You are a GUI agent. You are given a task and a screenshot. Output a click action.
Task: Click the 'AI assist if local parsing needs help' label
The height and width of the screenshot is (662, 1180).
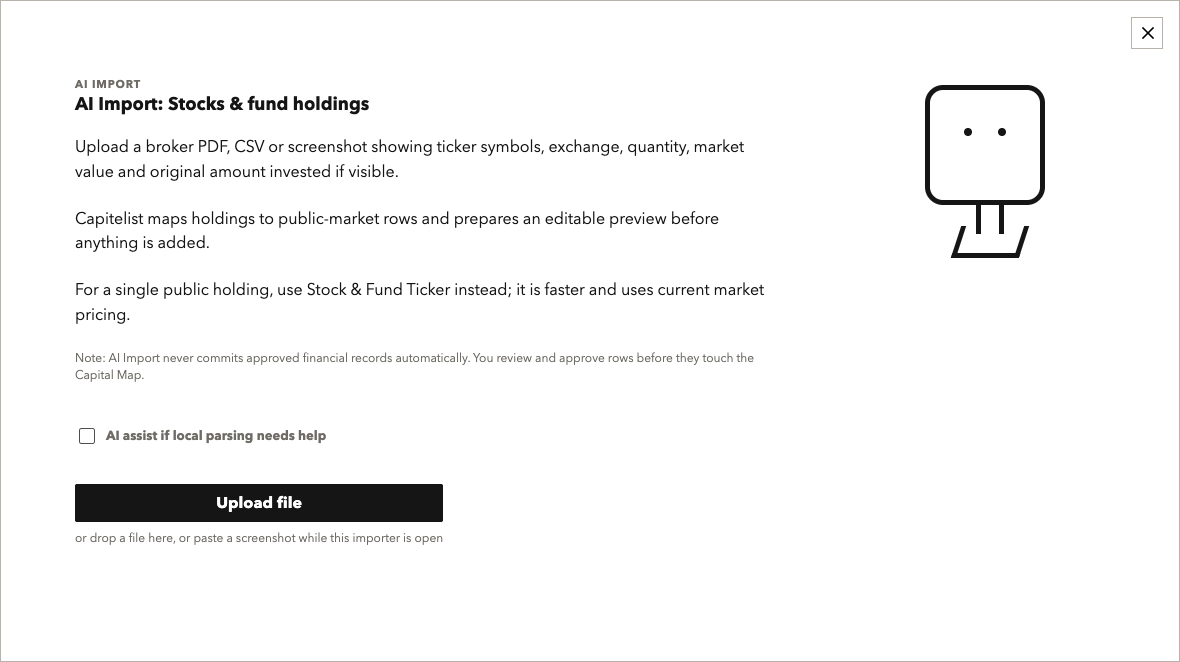pyautogui.click(x=216, y=436)
